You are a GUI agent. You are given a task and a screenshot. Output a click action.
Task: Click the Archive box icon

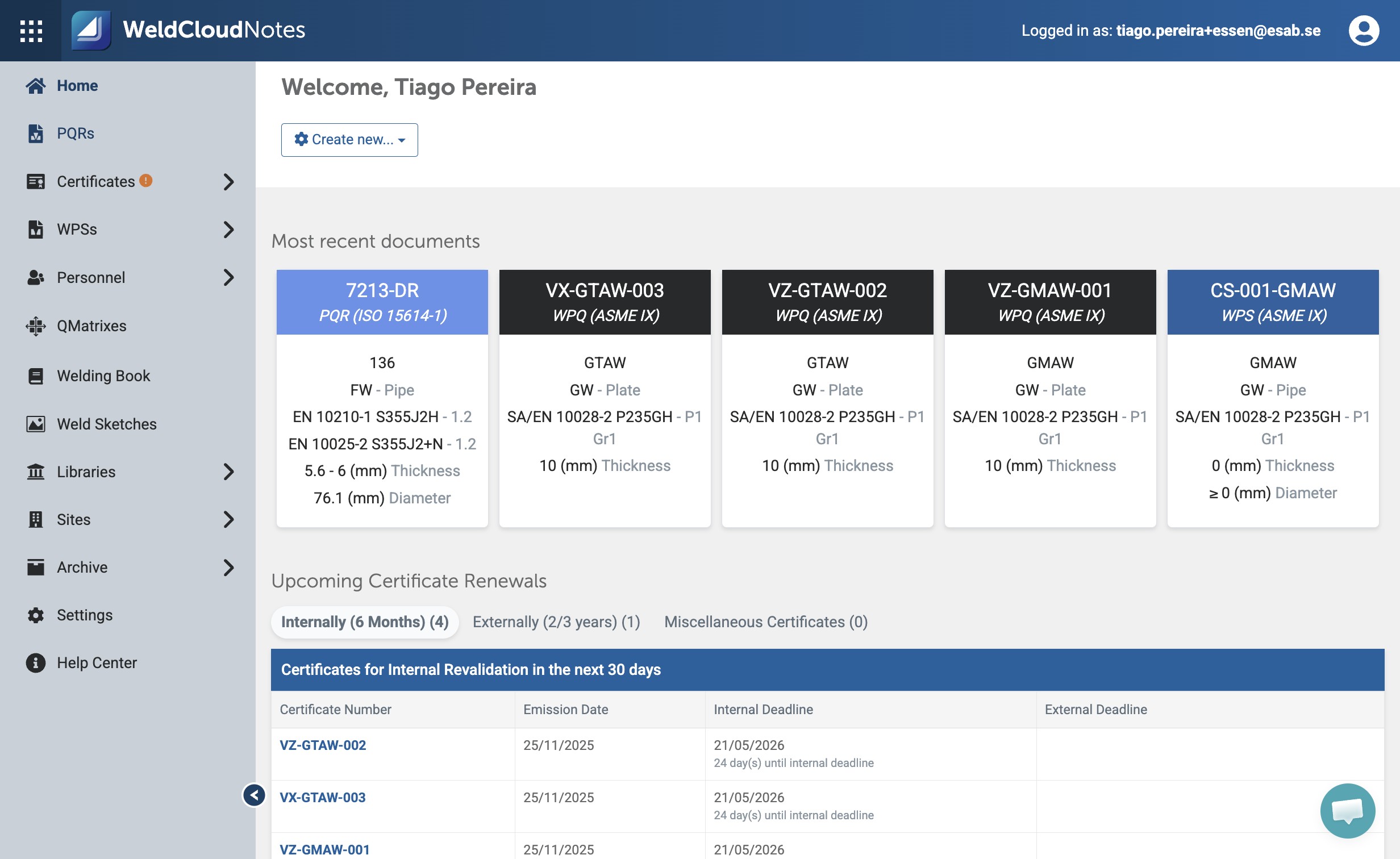click(x=36, y=567)
